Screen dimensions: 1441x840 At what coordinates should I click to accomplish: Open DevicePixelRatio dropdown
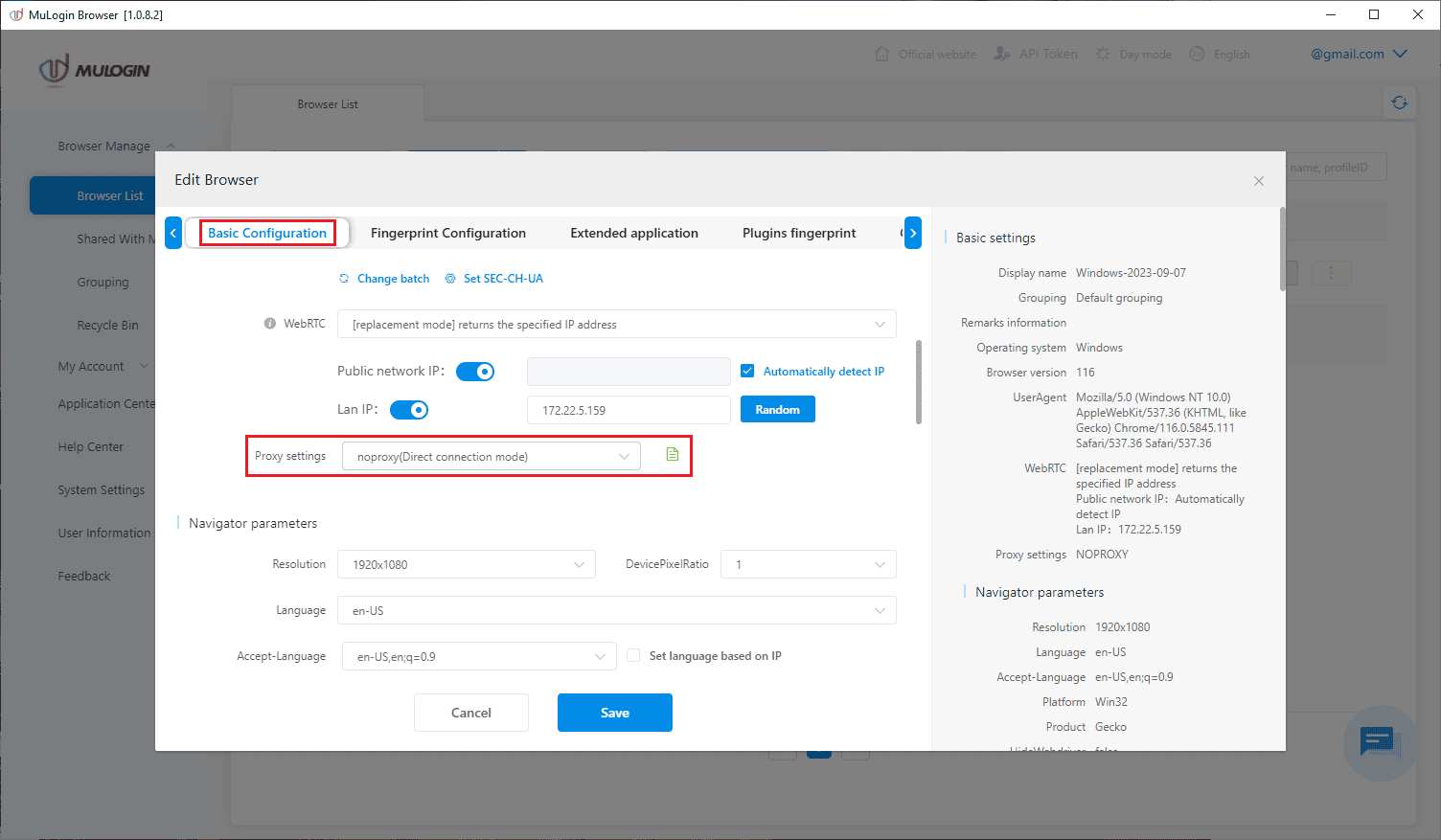point(809,564)
